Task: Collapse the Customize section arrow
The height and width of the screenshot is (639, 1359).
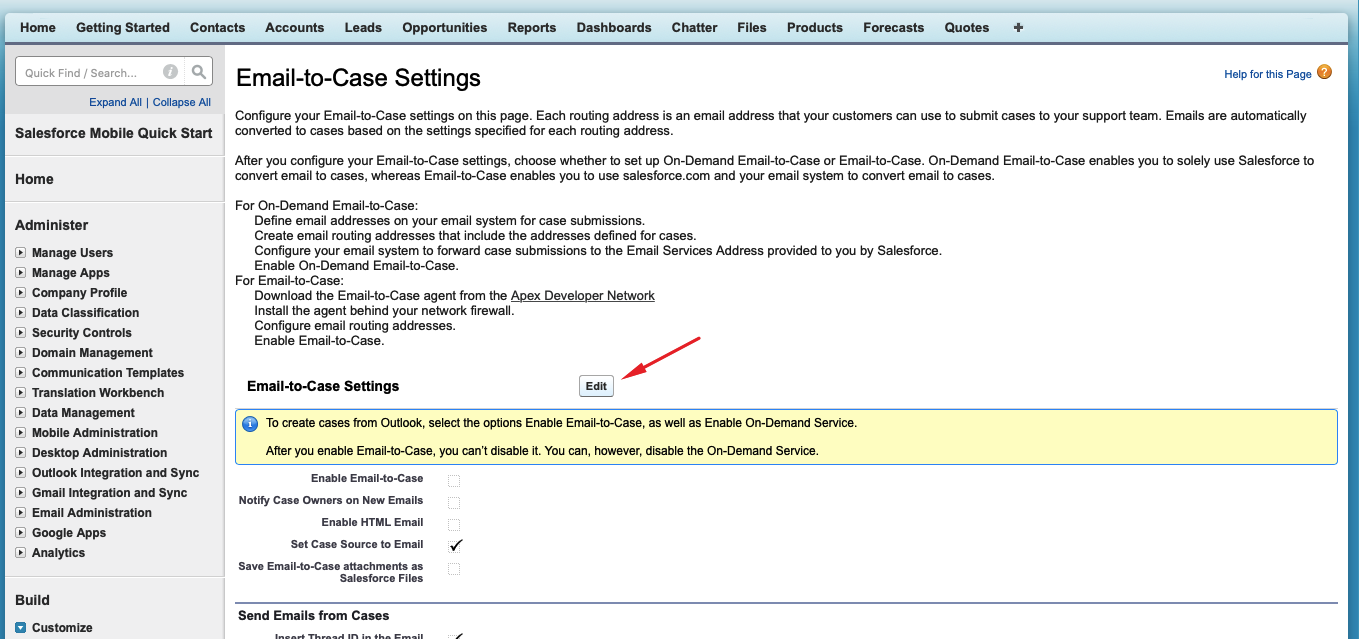Action: [x=21, y=628]
